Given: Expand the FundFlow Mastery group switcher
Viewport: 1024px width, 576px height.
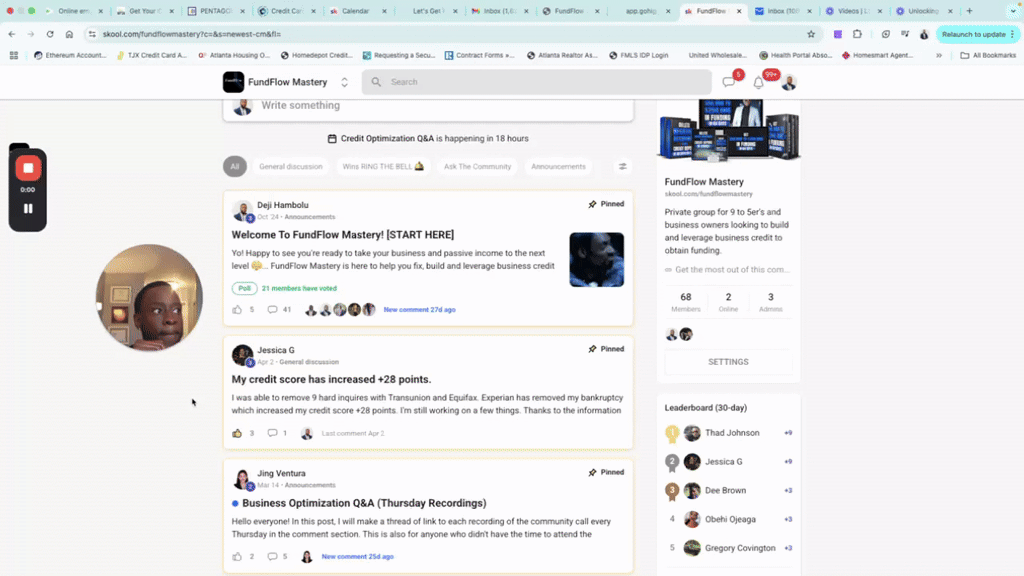Looking at the screenshot, I should (x=344, y=82).
